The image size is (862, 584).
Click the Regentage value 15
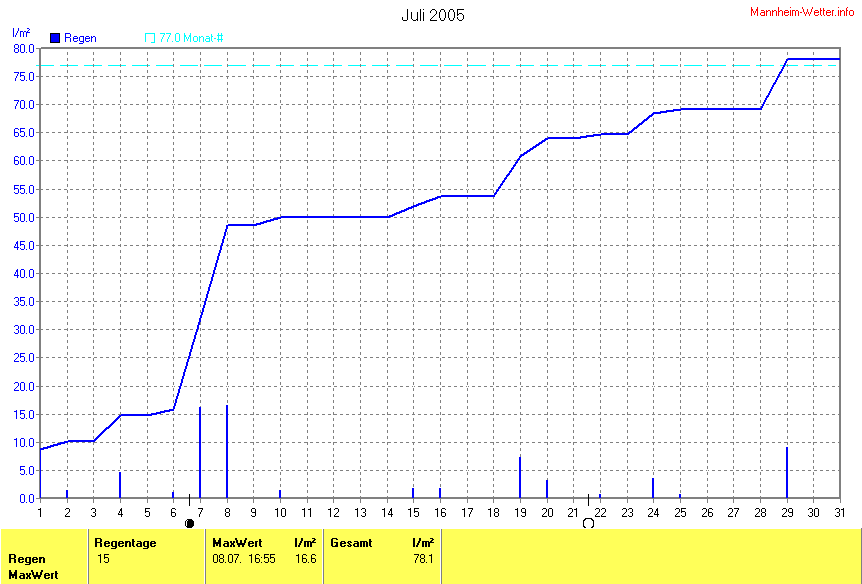(x=104, y=559)
